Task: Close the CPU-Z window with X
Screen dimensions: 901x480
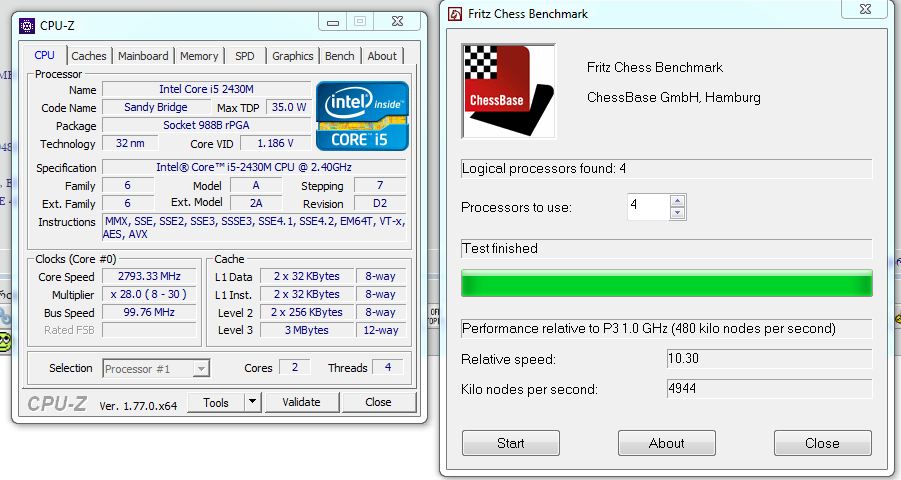Action: pos(396,21)
